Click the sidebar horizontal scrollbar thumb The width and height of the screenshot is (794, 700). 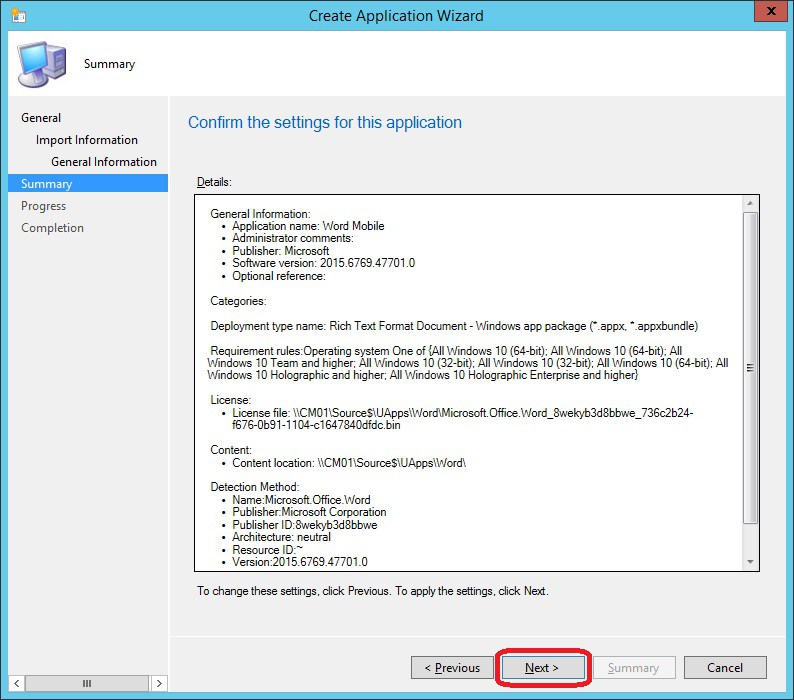coord(87,683)
